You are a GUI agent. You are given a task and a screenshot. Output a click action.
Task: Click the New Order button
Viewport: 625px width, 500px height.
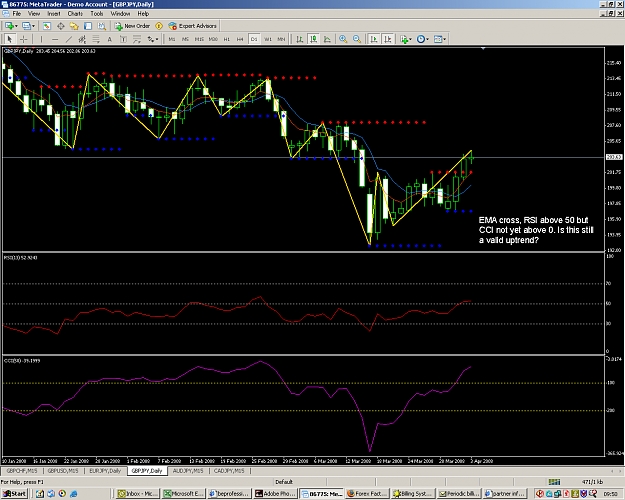tap(132, 26)
